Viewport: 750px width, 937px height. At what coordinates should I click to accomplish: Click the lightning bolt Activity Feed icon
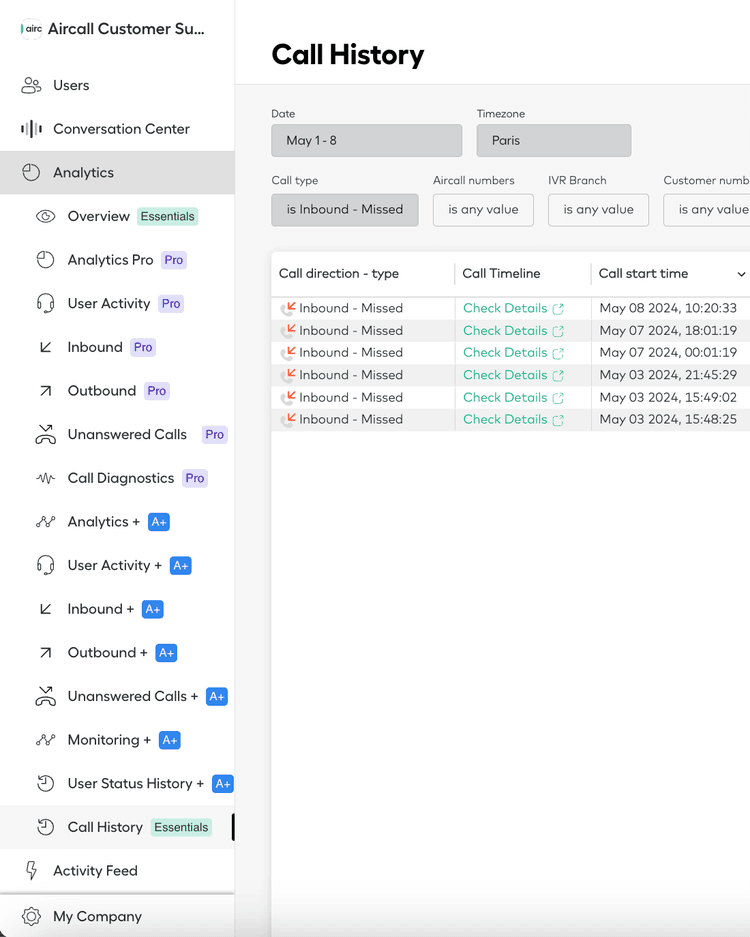31,871
